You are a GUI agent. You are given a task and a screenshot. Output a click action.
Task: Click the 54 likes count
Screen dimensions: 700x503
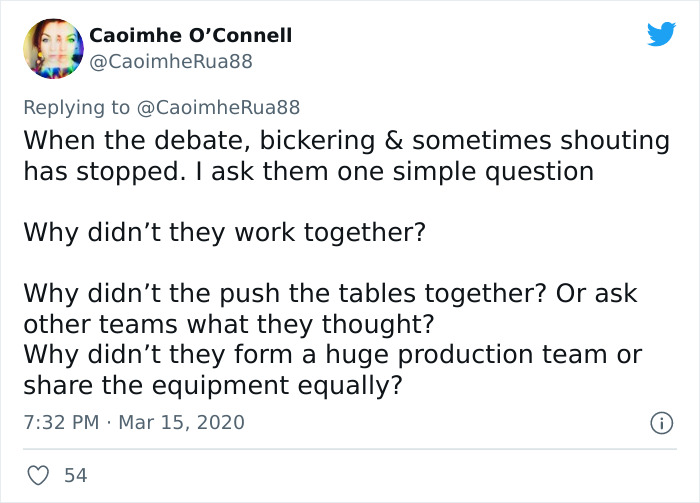[x=75, y=475]
